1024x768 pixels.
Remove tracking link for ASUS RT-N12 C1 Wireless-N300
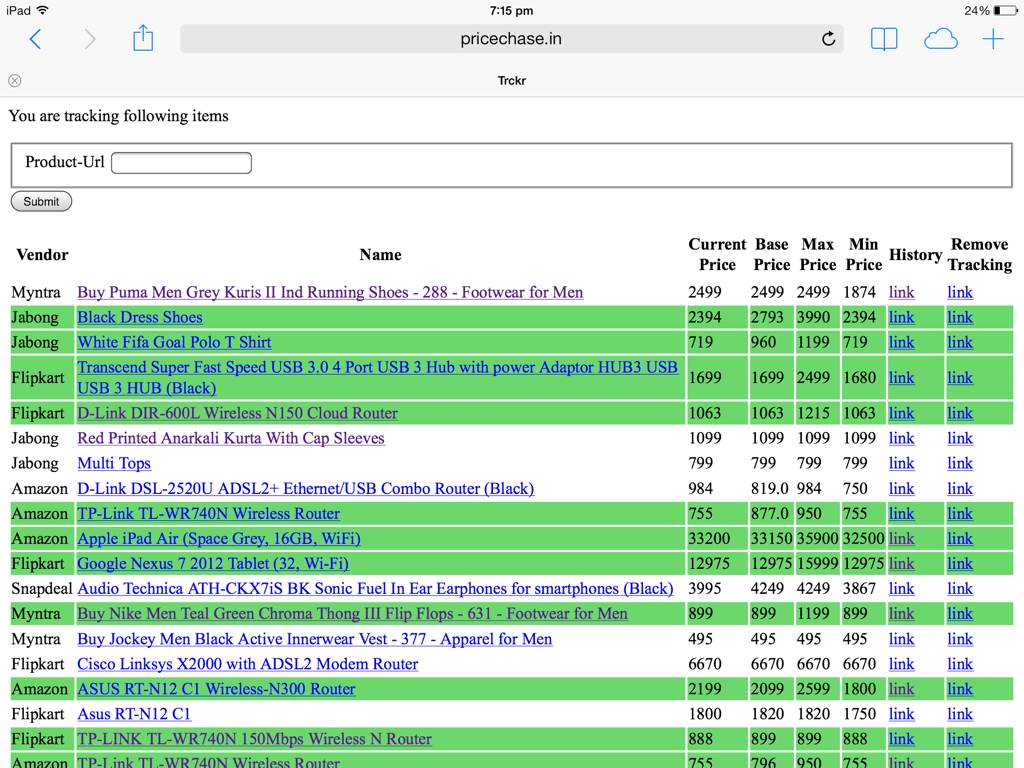pos(960,688)
